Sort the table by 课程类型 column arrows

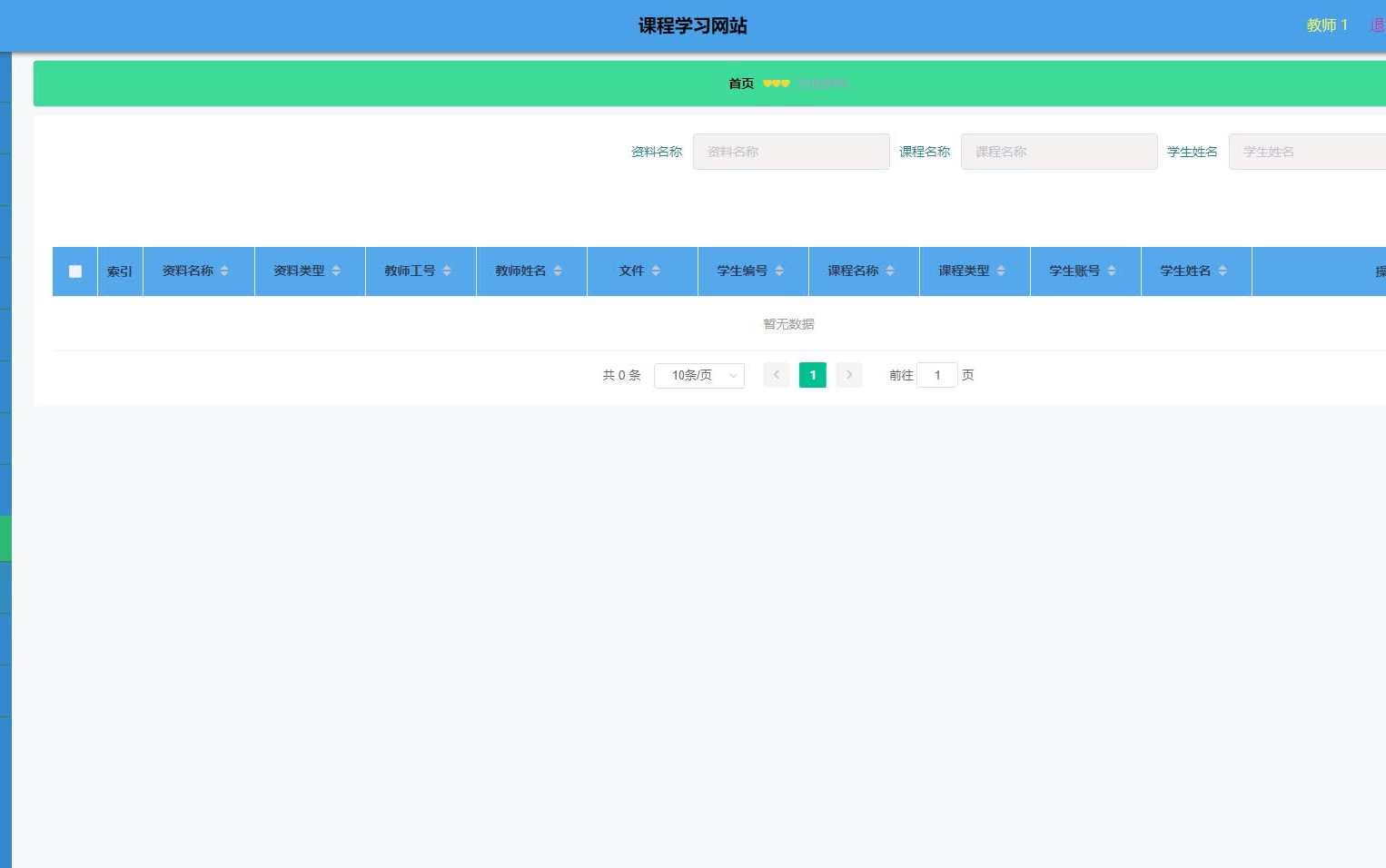1001,271
